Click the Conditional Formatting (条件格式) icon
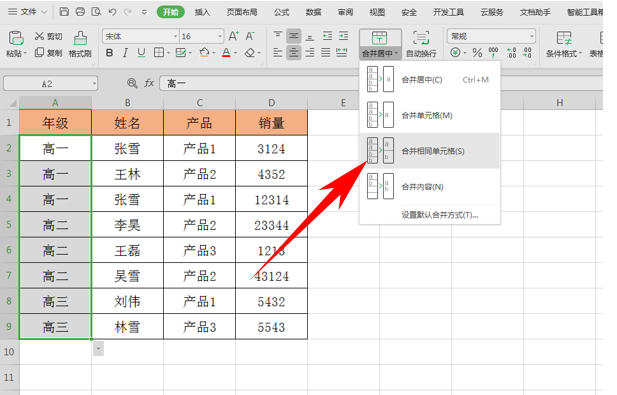This screenshot has width=617, height=395. coord(563,38)
